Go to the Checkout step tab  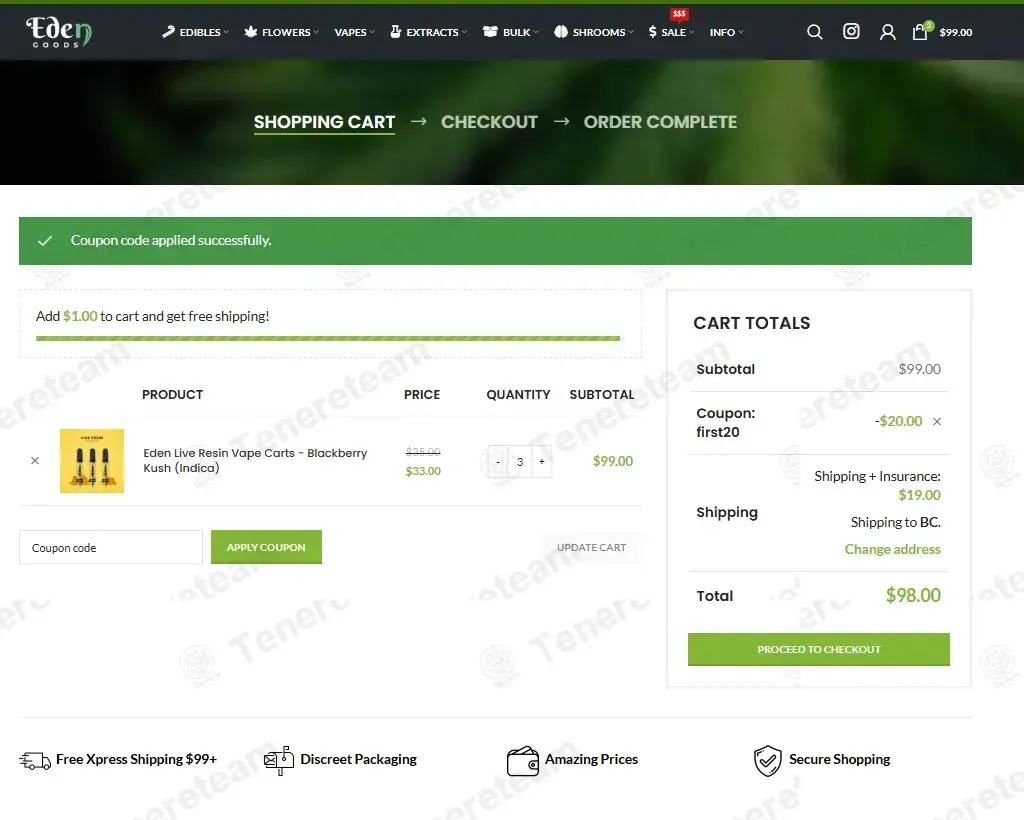tap(489, 122)
